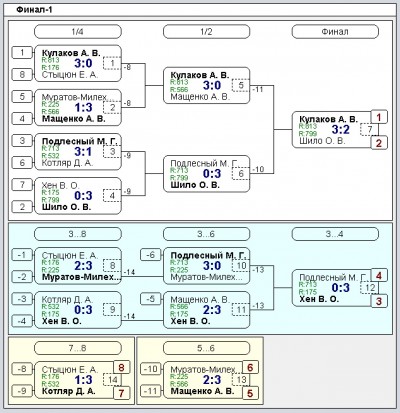The height and width of the screenshot is (413, 400).
Task: Click match number box 1
Action: pyautogui.click(x=112, y=63)
